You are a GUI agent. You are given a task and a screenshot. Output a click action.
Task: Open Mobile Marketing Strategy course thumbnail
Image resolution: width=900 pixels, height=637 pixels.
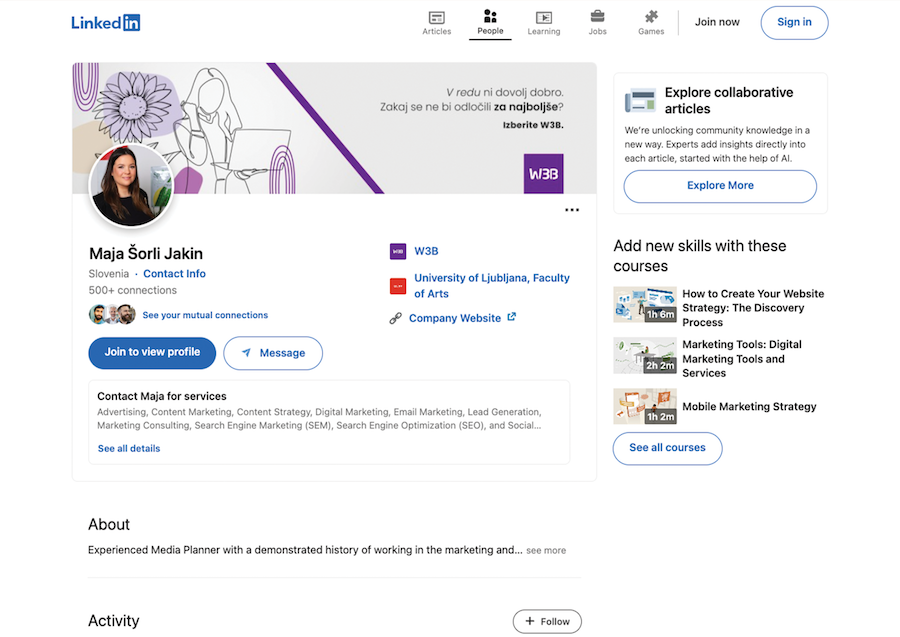click(x=645, y=406)
